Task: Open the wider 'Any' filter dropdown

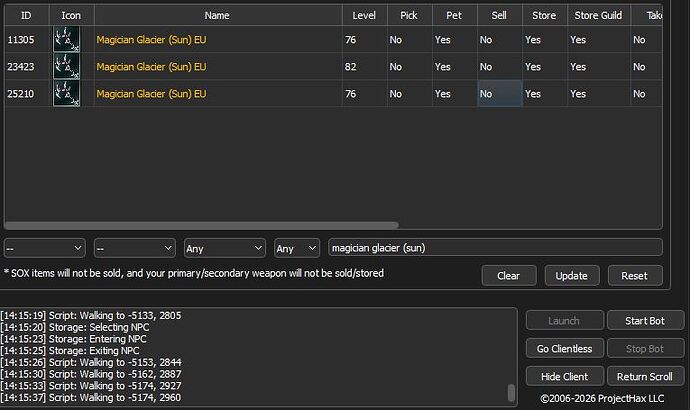Action: (224, 248)
